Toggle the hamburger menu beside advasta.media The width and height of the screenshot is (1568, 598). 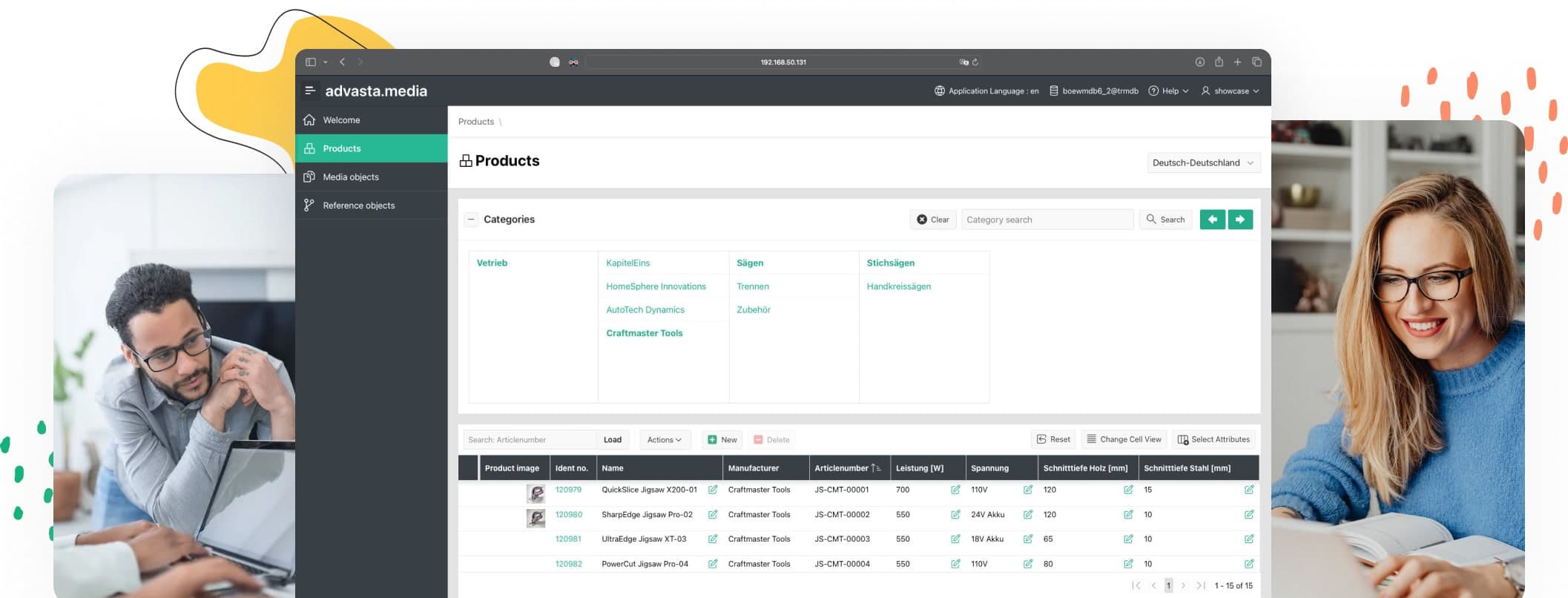(x=310, y=91)
